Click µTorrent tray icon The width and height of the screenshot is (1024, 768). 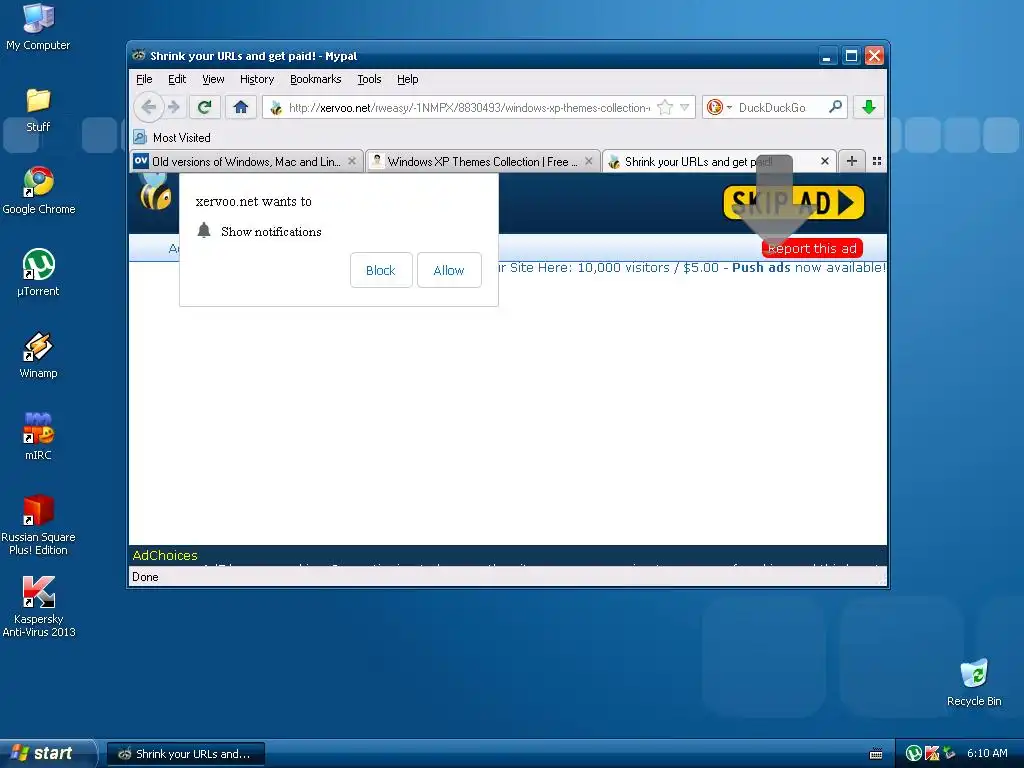coord(914,754)
